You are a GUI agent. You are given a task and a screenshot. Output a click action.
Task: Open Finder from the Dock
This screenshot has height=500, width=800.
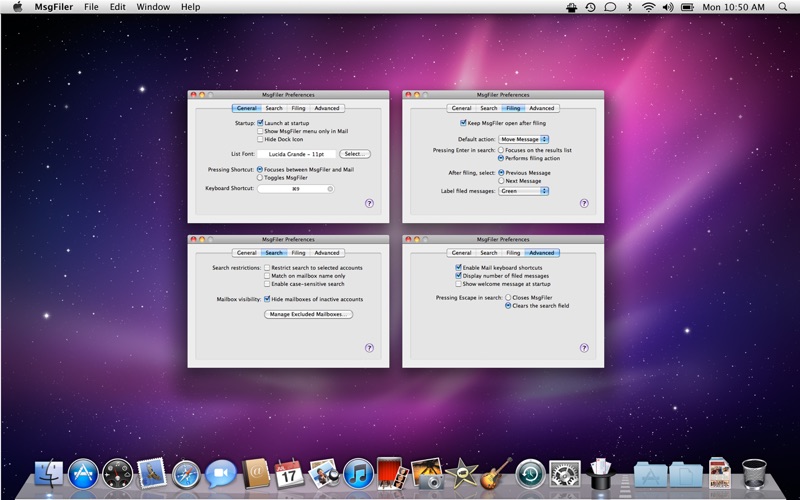[49, 473]
